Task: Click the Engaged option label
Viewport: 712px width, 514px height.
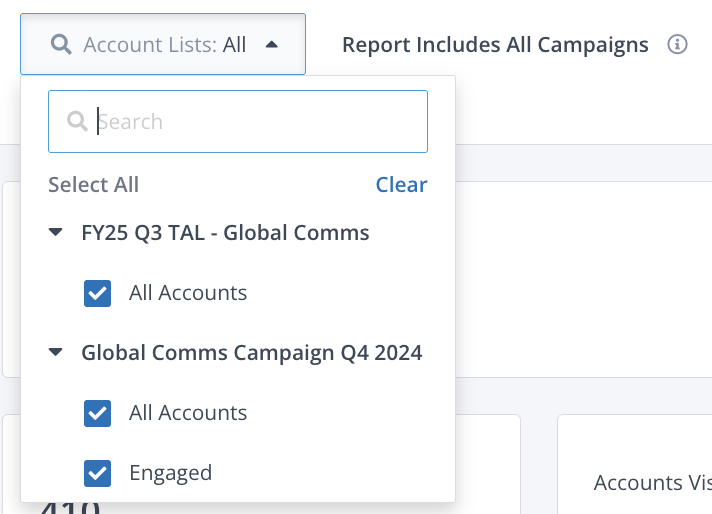Action: pos(170,473)
